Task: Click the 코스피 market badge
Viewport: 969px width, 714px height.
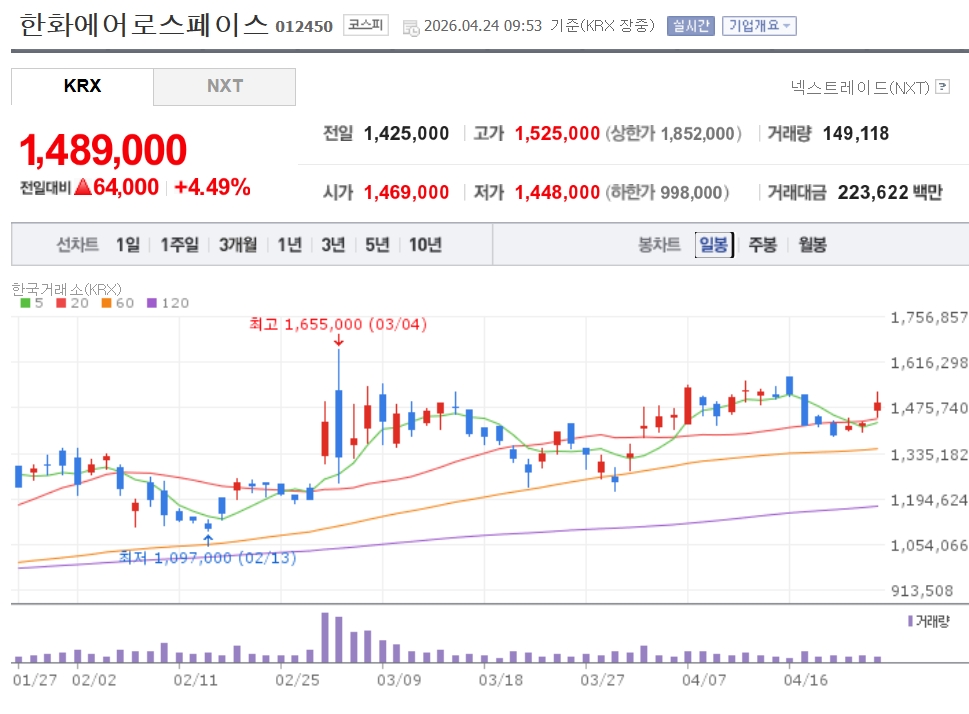Action: tap(366, 25)
